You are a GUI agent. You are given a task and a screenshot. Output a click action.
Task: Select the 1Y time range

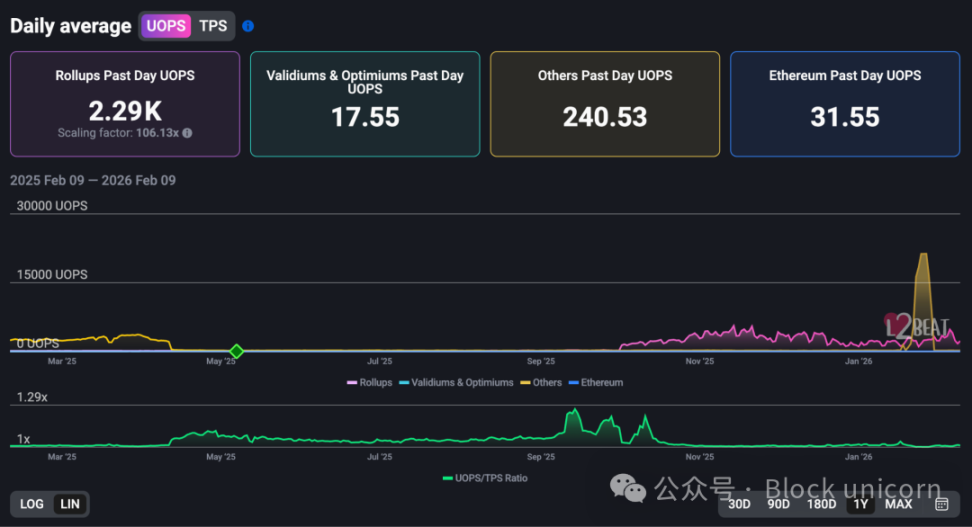click(x=861, y=504)
